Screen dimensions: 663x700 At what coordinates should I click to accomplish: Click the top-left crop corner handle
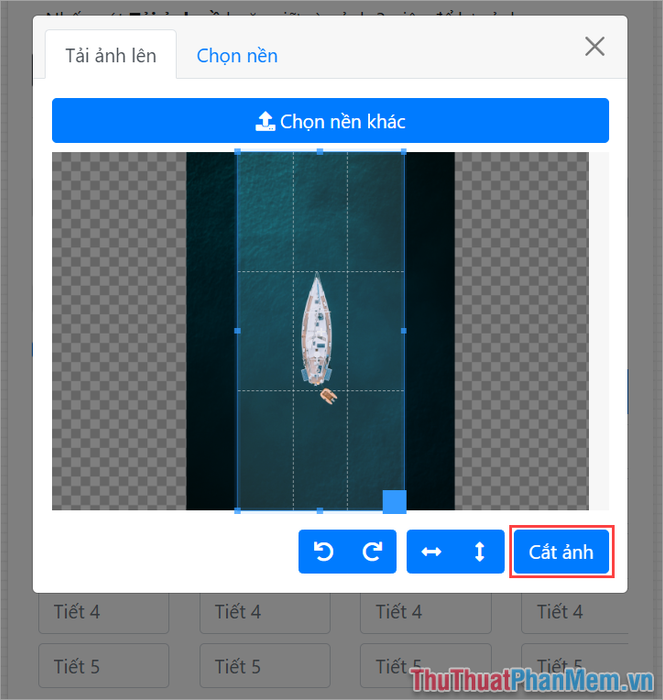pyautogui.click(x=238, y=152)
